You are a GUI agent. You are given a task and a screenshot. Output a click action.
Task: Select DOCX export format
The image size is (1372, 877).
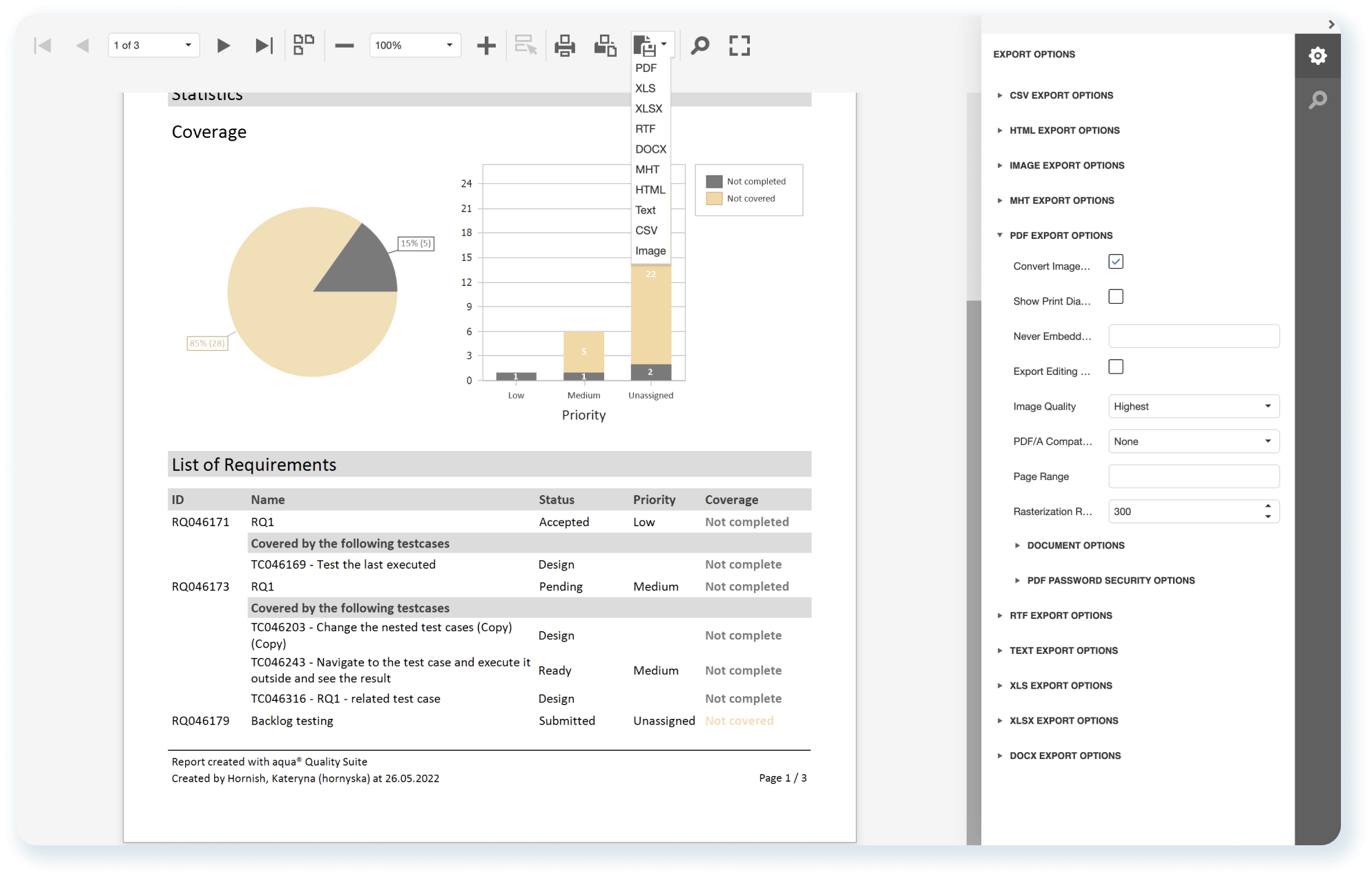[x=650, y=149]
